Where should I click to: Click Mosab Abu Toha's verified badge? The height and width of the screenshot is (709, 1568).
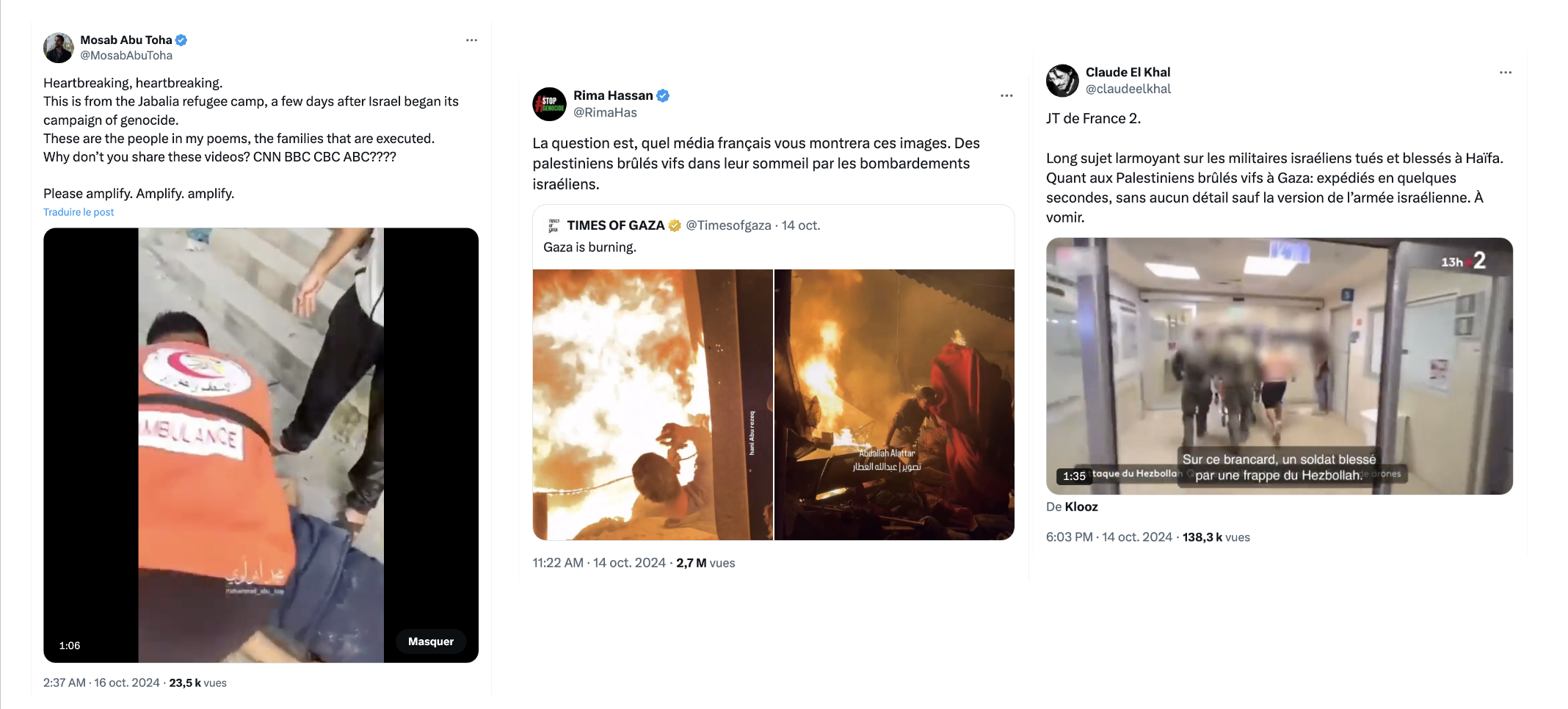tap(181, 40)
